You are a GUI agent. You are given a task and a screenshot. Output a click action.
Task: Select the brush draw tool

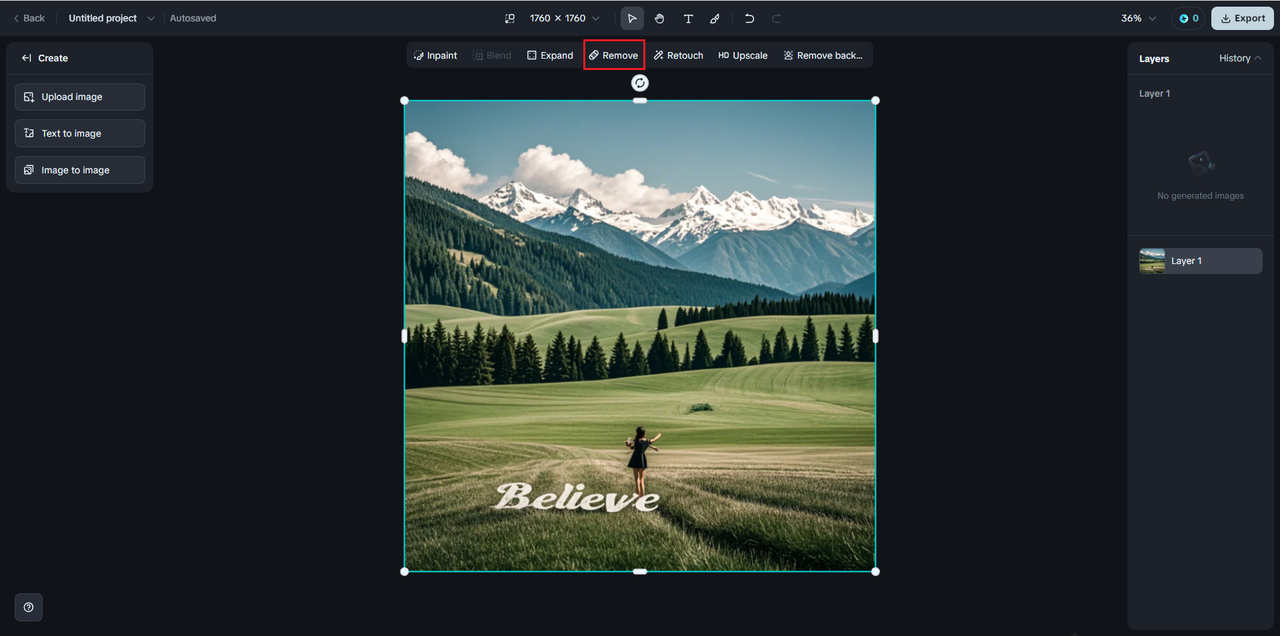click(715, 18)
